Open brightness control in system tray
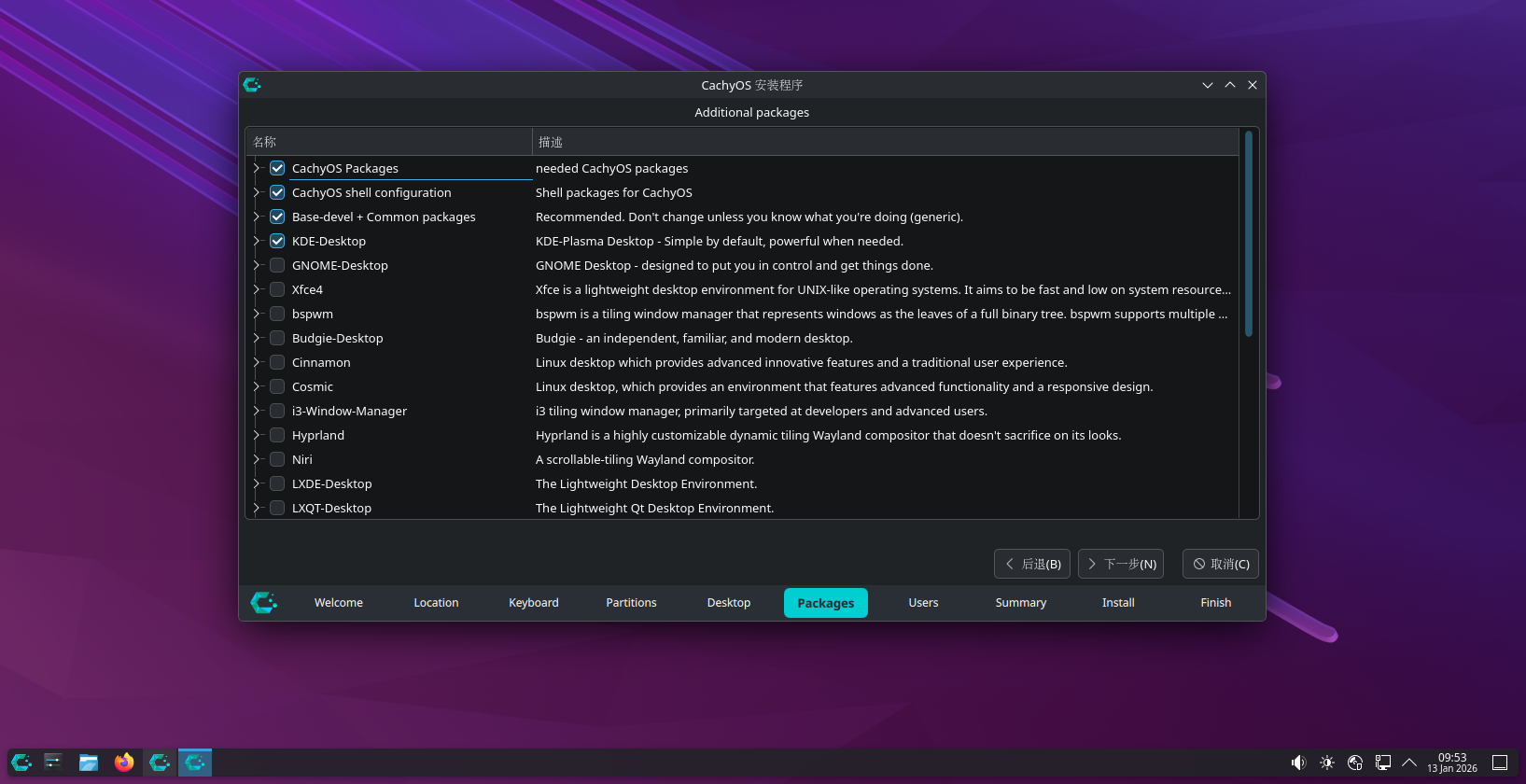 [x=1327, y=763]
